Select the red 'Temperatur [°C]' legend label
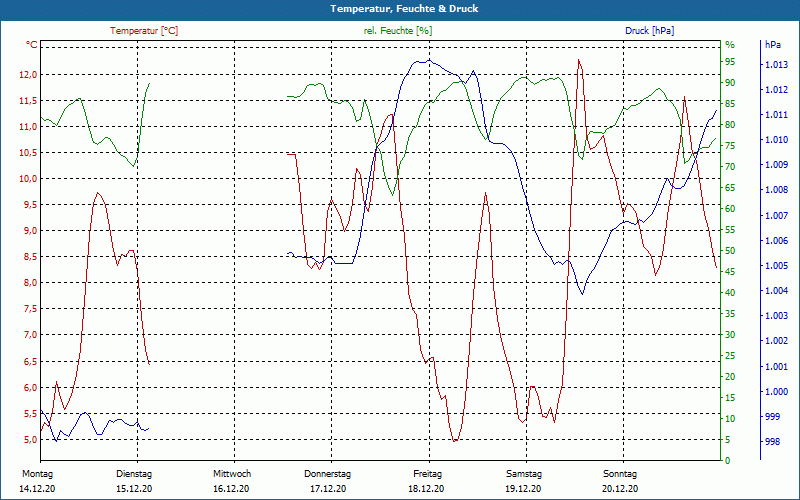 point(144,31)
